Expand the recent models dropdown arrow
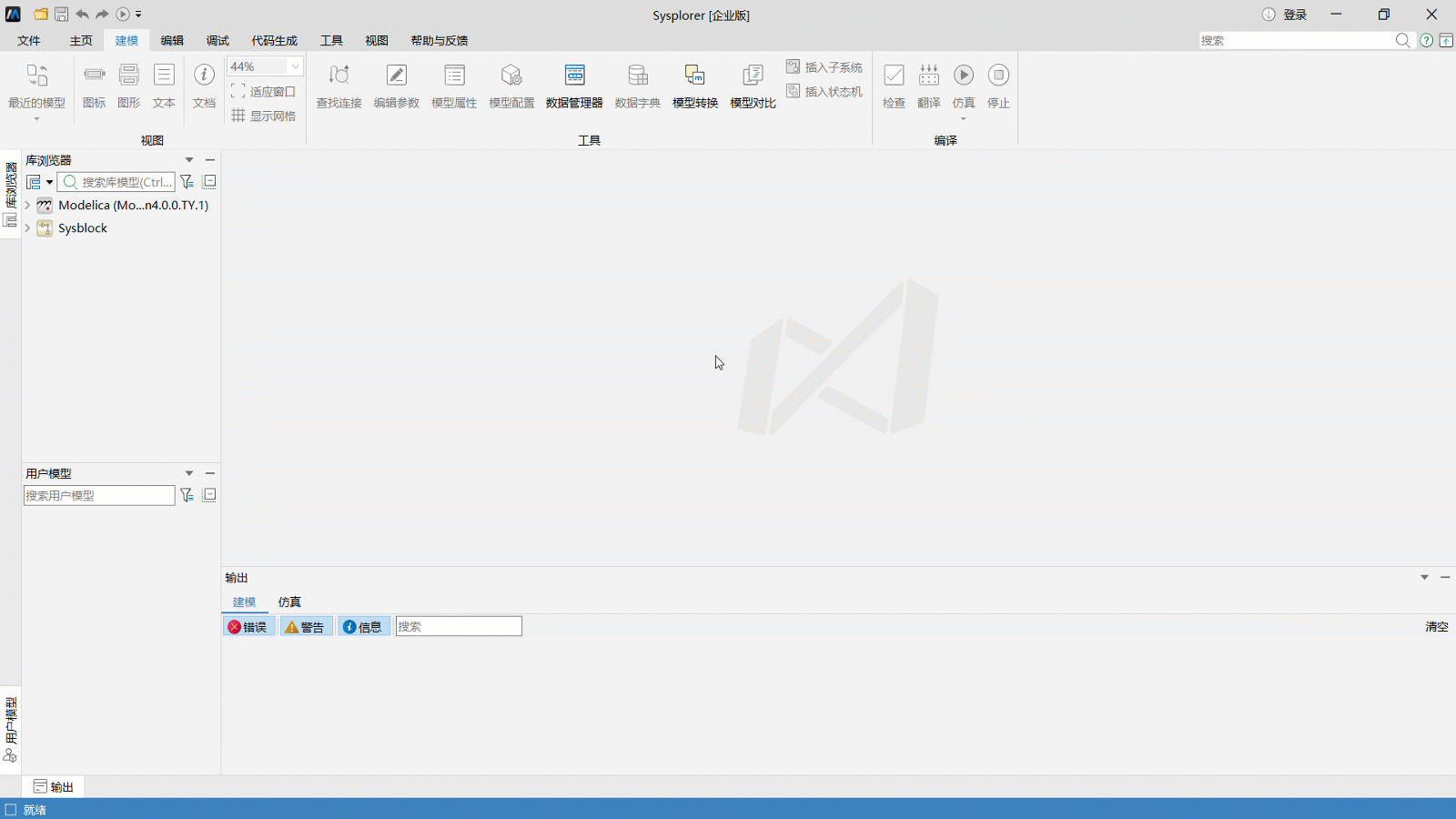The width and height of the screenshot is (1456, 819). coord(36,118)
